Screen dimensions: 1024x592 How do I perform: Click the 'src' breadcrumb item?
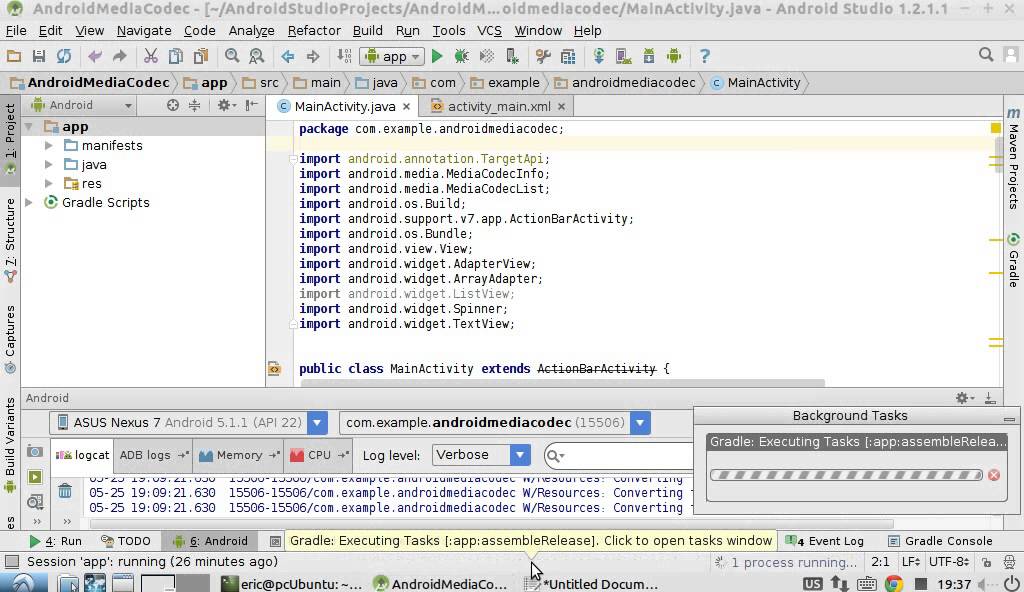pyautogui.click(x=261, y=83)
